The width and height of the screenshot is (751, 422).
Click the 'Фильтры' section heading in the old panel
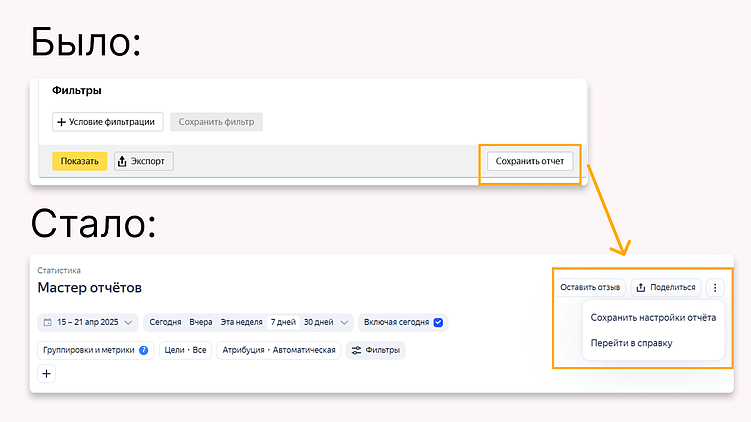point(77,91)
